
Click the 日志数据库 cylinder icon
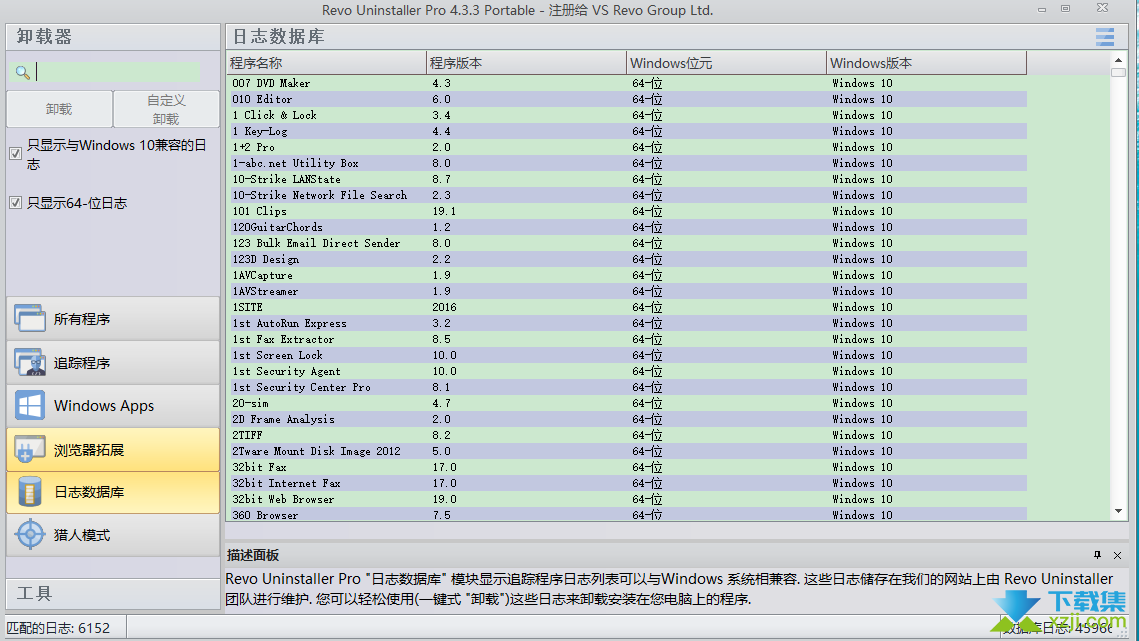point(30,492)
